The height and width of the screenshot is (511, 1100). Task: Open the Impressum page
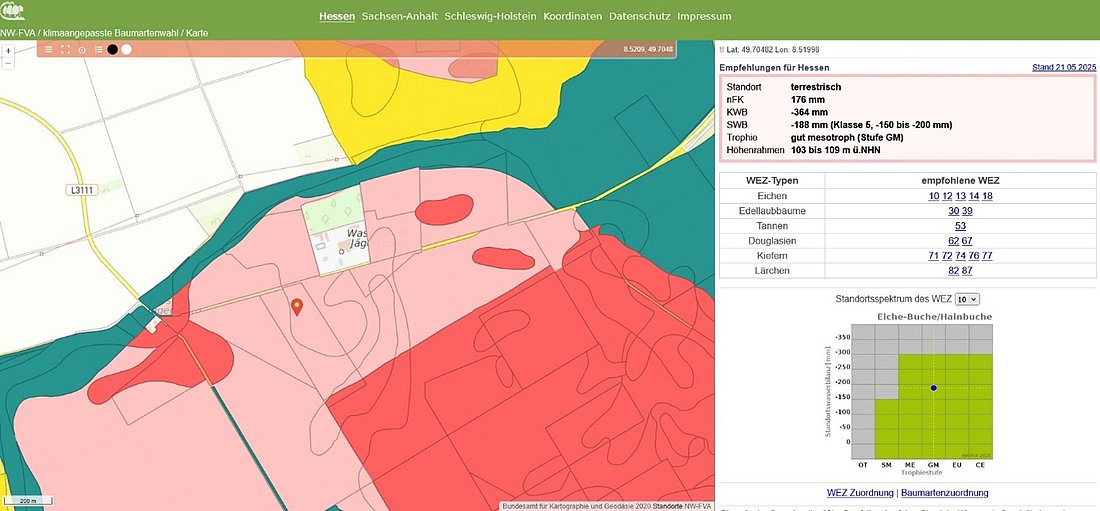tap(704, 16)
